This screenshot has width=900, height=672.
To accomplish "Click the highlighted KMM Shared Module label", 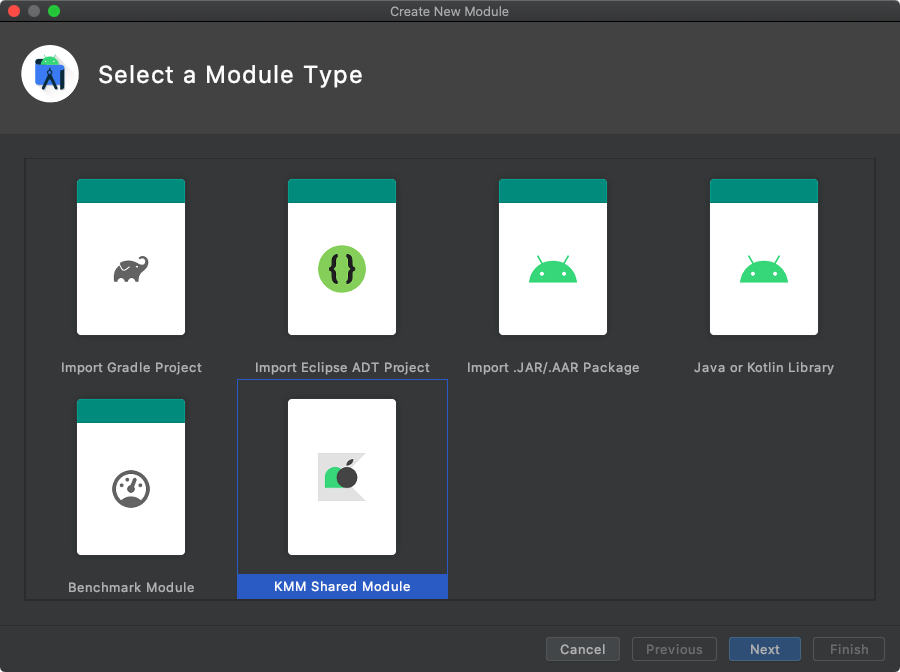I will 342,587.
